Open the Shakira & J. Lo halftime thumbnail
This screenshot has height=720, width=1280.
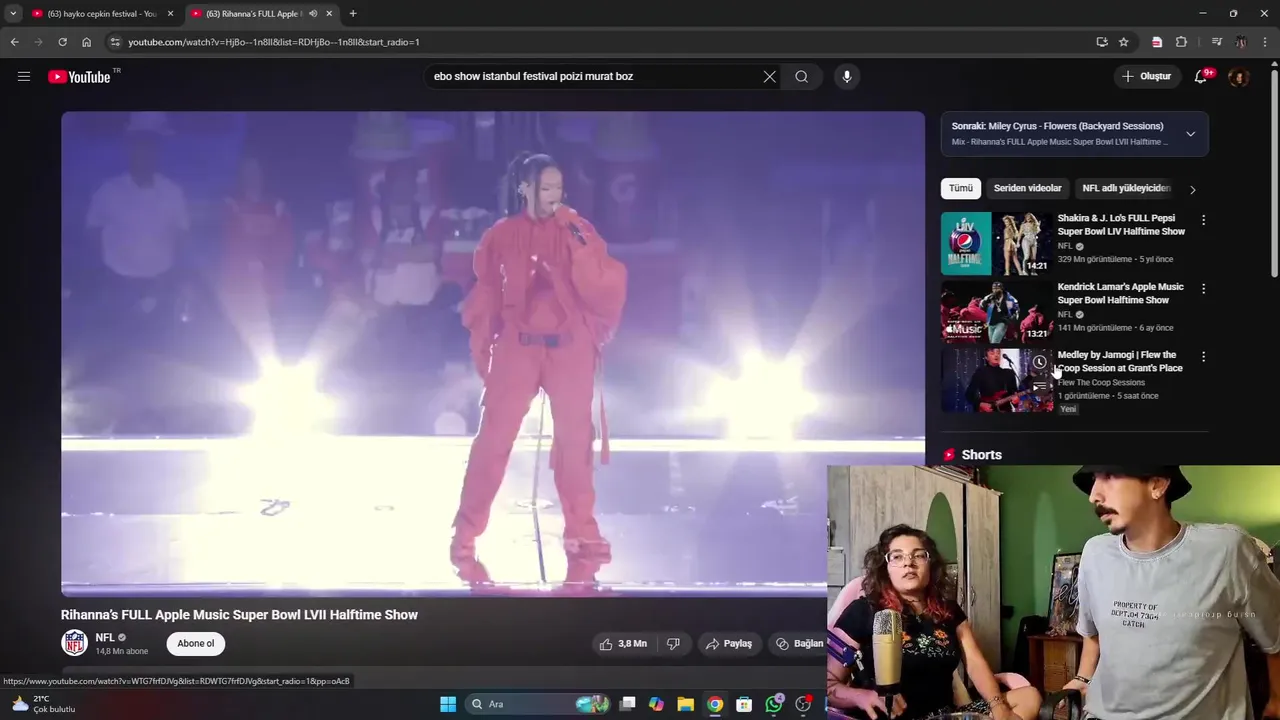click(996, 243)
